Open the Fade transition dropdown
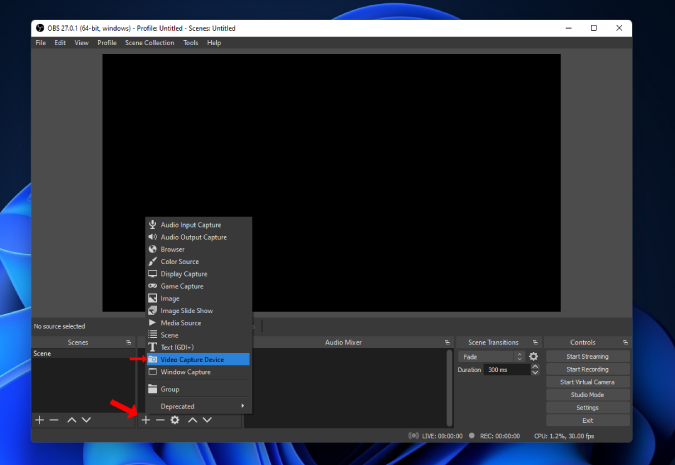The height and width of the screenshot is (465, 675). click(491, 356)
